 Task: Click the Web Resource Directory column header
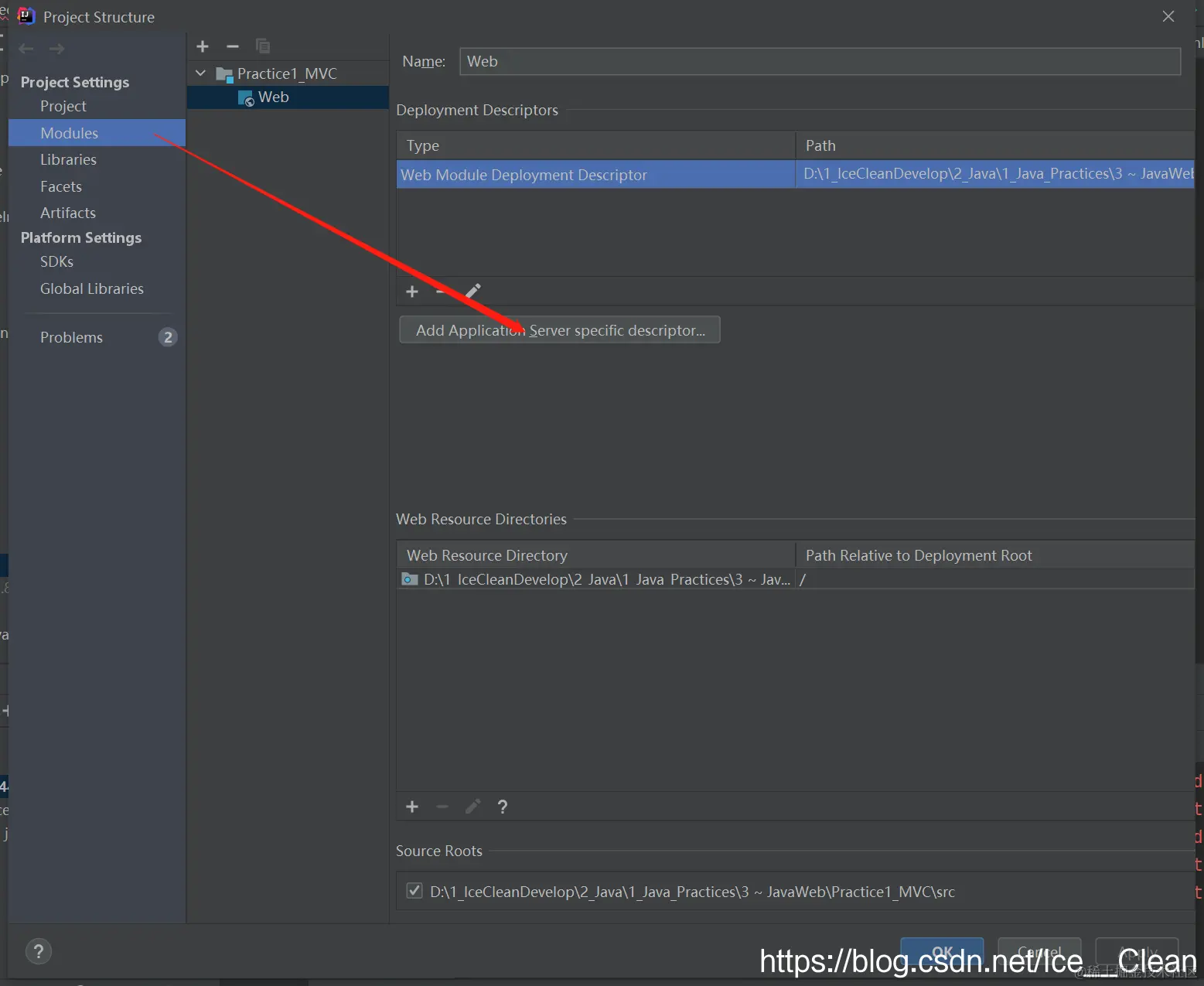click(x=596, y=555)
